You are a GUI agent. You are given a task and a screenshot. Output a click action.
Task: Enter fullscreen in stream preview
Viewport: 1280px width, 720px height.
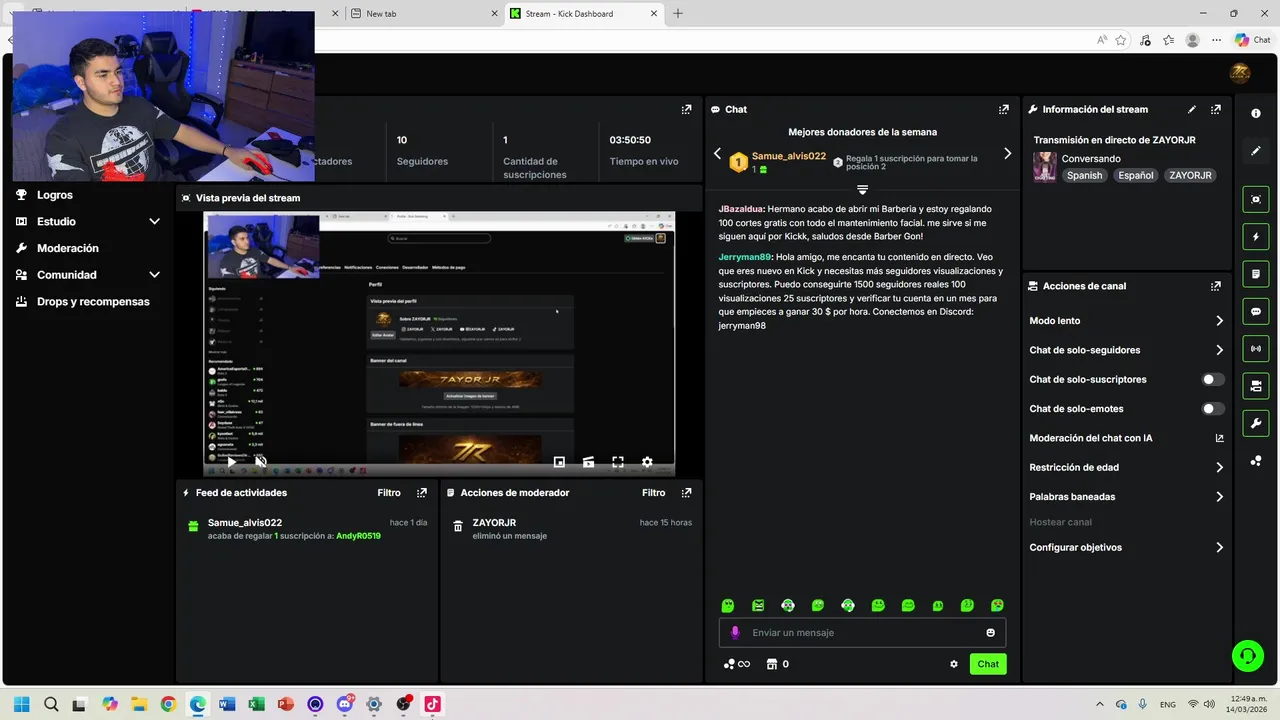click(x=618, y=462)
